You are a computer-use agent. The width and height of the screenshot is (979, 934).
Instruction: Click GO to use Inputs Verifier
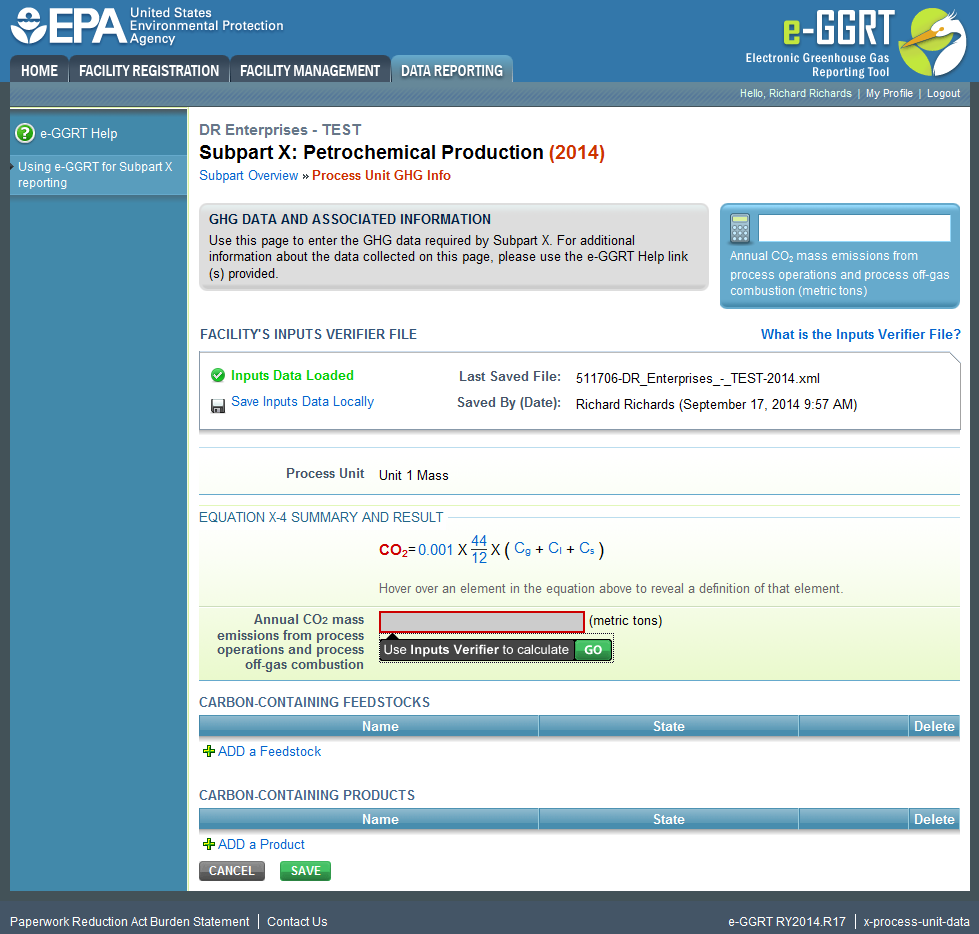tap(593, 650)
